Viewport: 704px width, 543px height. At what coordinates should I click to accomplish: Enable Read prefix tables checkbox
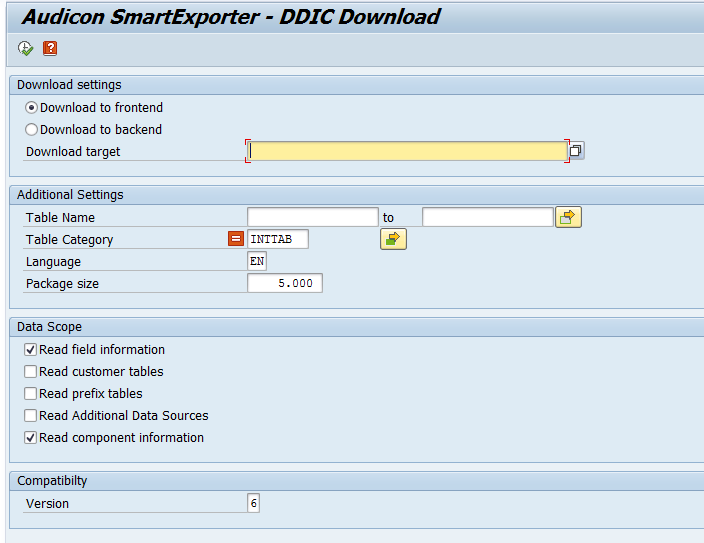pos(31,393)
